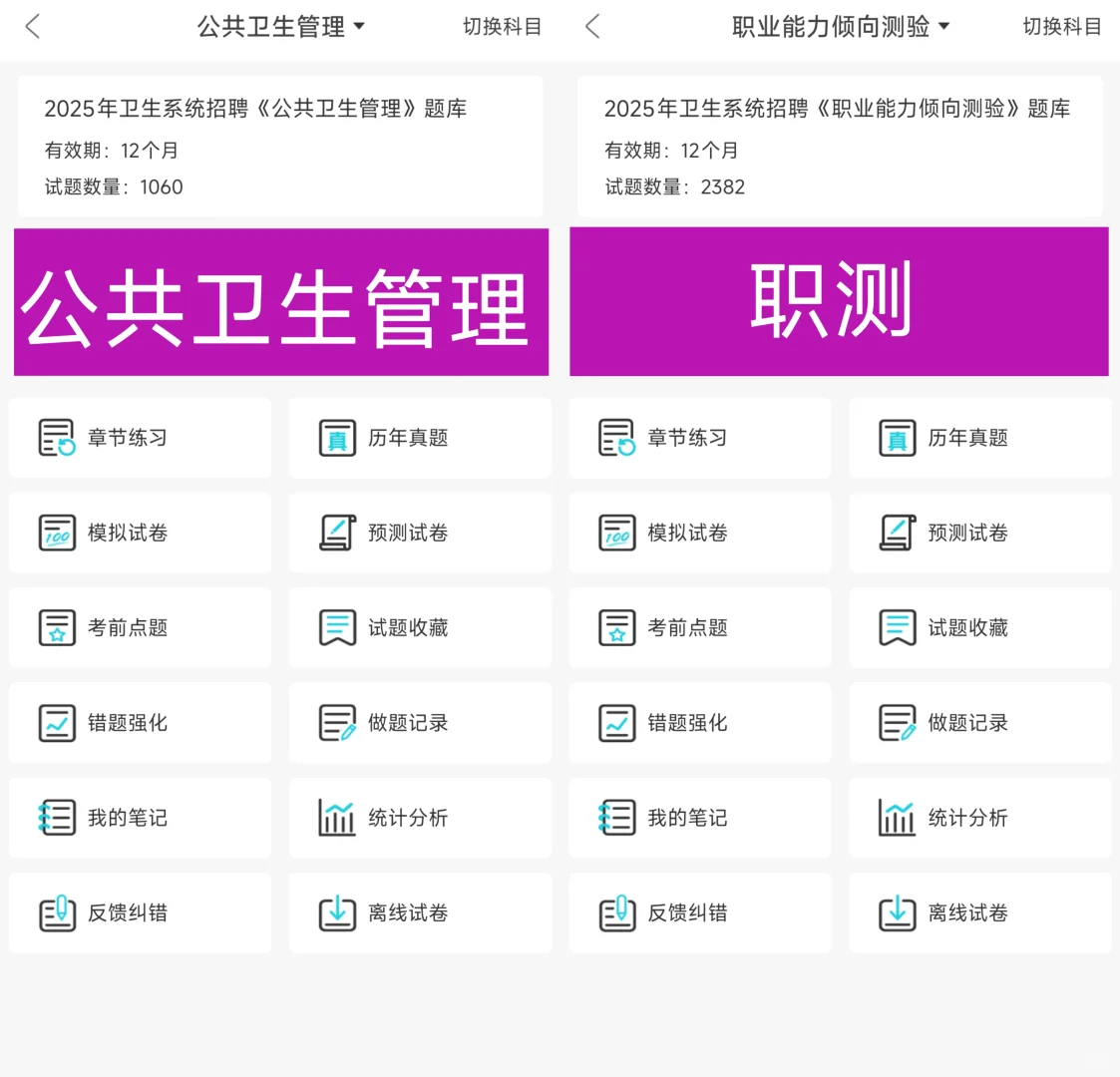Open 考前点题 icon in 公共卫生管理 panel
The image size is (1120, 1077).
[57, 628]
